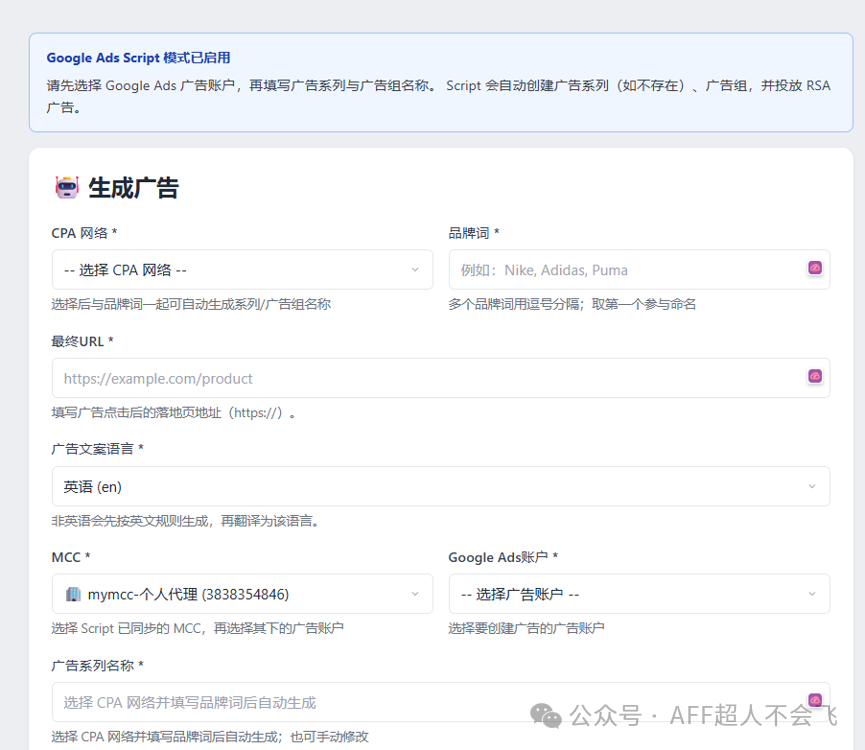Click the 'Google Ads Script 模式已启用' heading
Viewport: 865px width, 750px height.
pyautogui.click(x=138, y=58)
